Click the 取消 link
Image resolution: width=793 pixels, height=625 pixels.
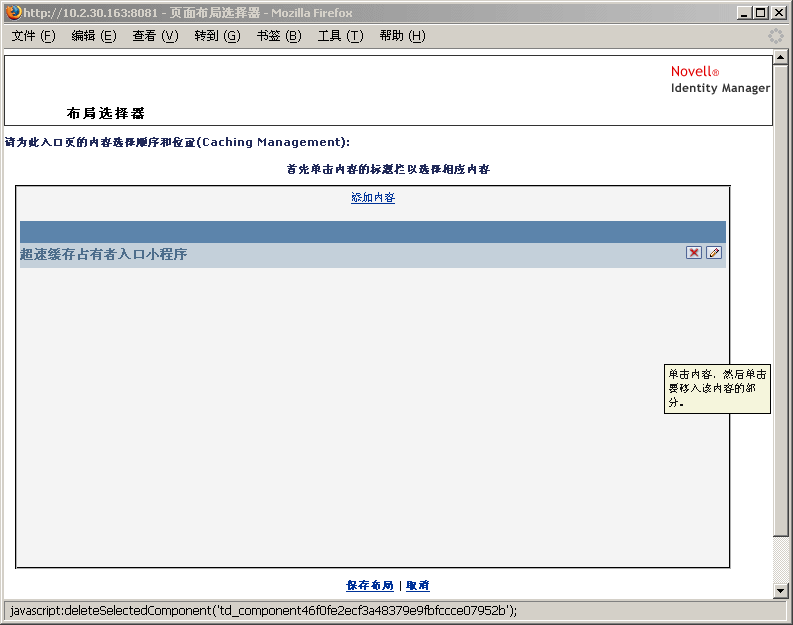tap(418, 586)
